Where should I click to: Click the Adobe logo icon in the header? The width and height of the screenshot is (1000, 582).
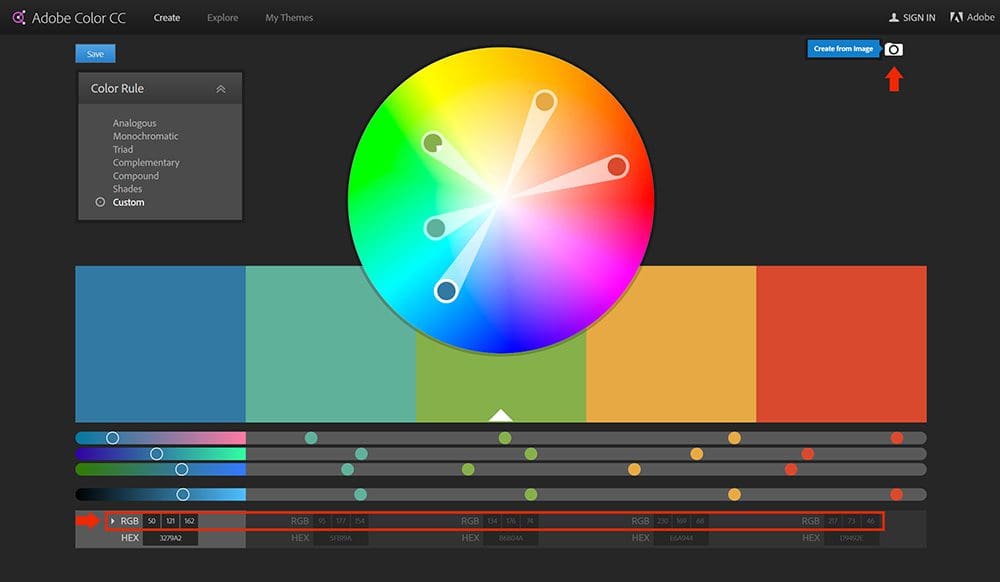coord(956,17)
